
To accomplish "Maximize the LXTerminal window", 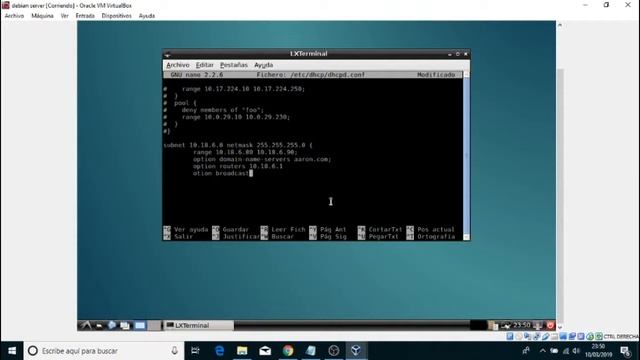I will (x=458, y=54).
